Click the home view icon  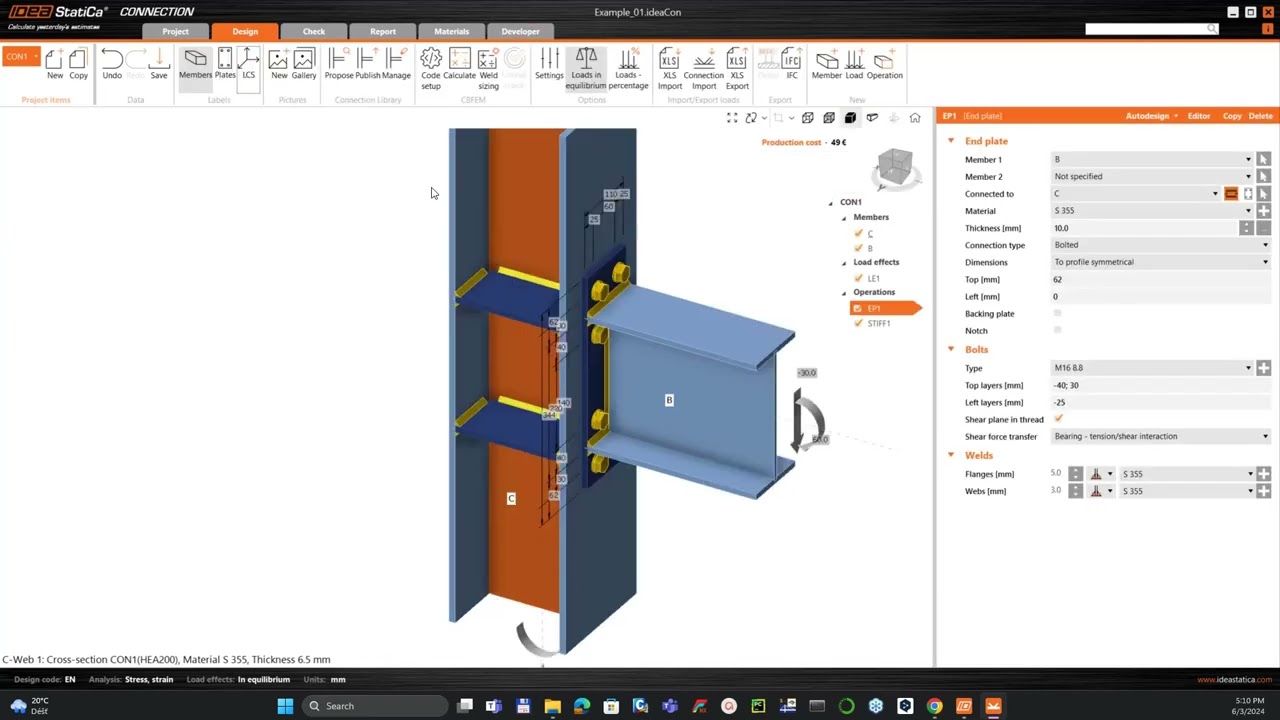click(x=915, y=118)
